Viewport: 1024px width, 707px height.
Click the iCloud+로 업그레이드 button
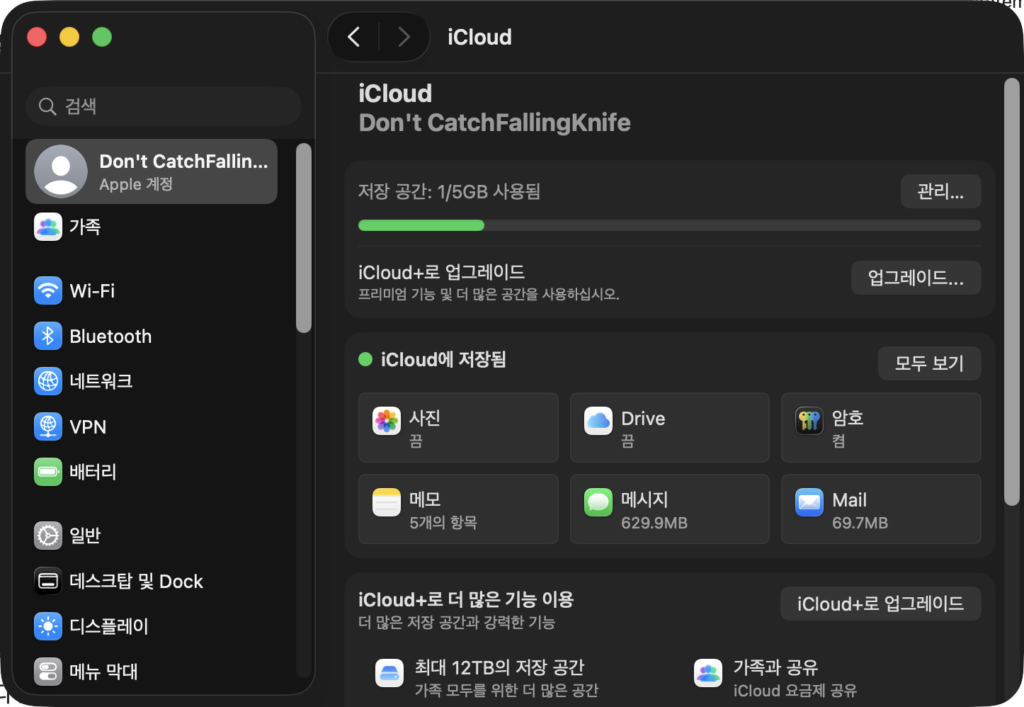pos(880,604)
